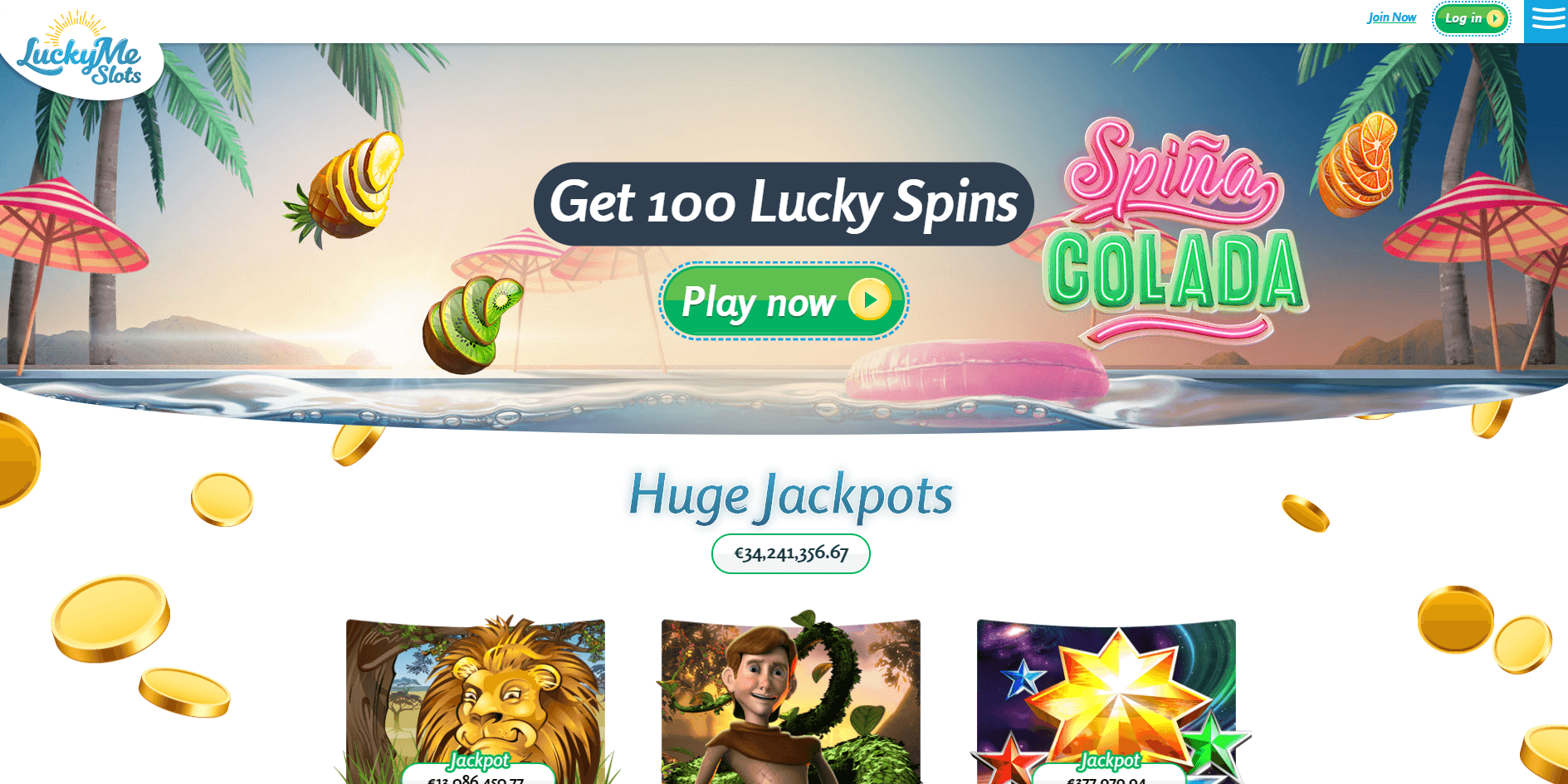1568x784 pixels.
Task: Click the Jackpot label on star game
Action: pyautogui.click(x=1110, y=760)
